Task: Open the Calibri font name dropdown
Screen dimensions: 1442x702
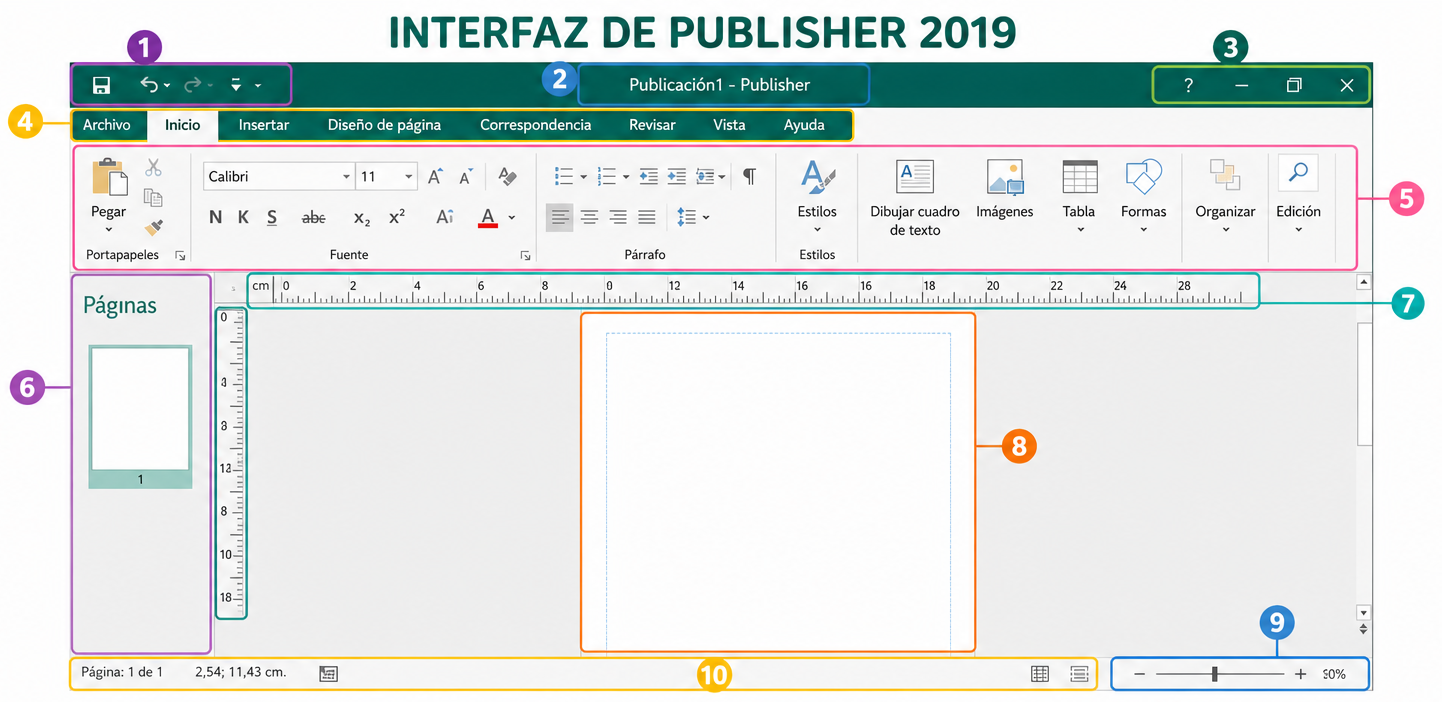Action: [x=278, y=176]
